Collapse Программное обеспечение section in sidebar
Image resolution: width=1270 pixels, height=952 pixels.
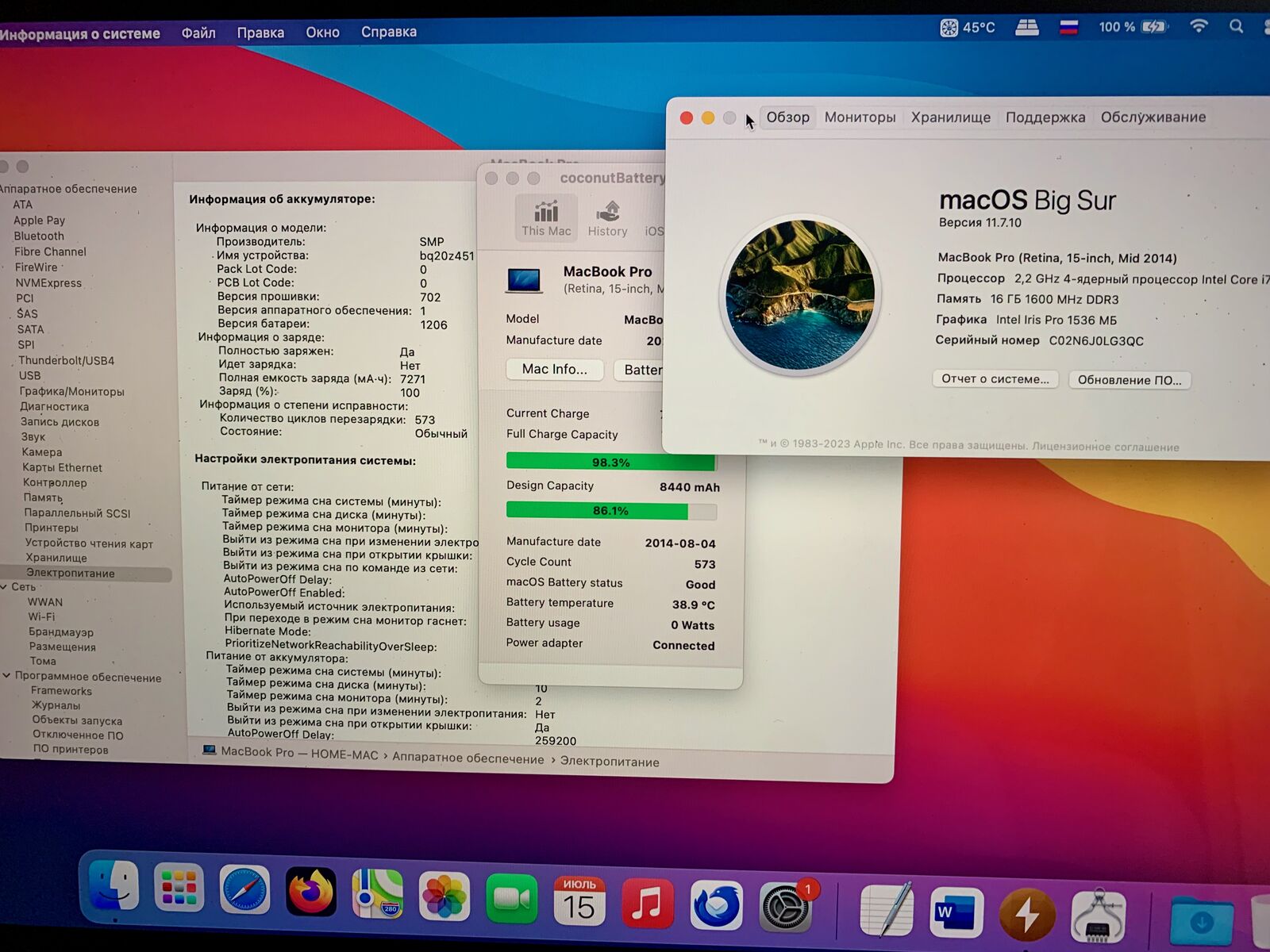click(6, 677)
